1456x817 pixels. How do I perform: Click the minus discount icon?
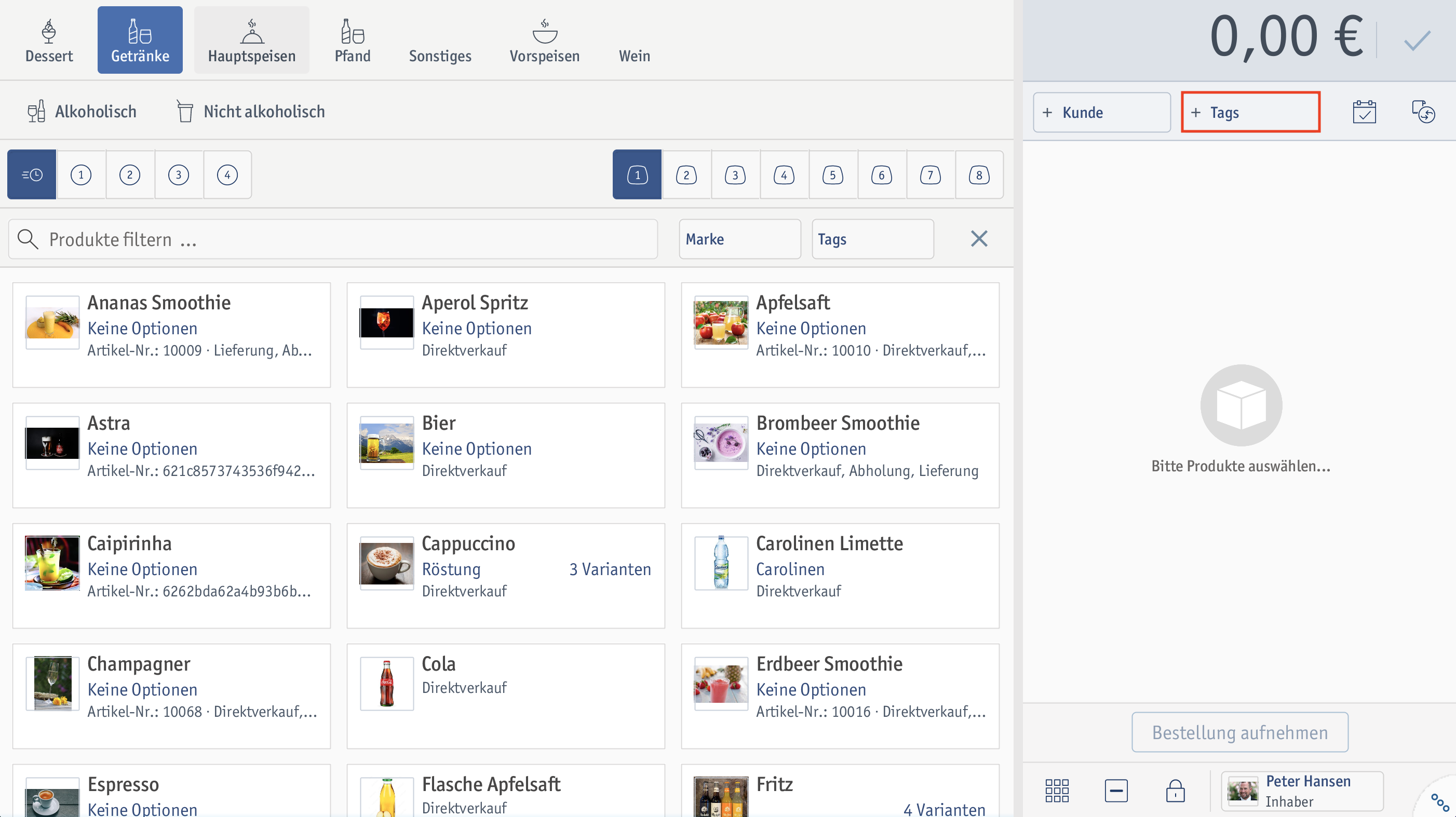[1116, 790]
